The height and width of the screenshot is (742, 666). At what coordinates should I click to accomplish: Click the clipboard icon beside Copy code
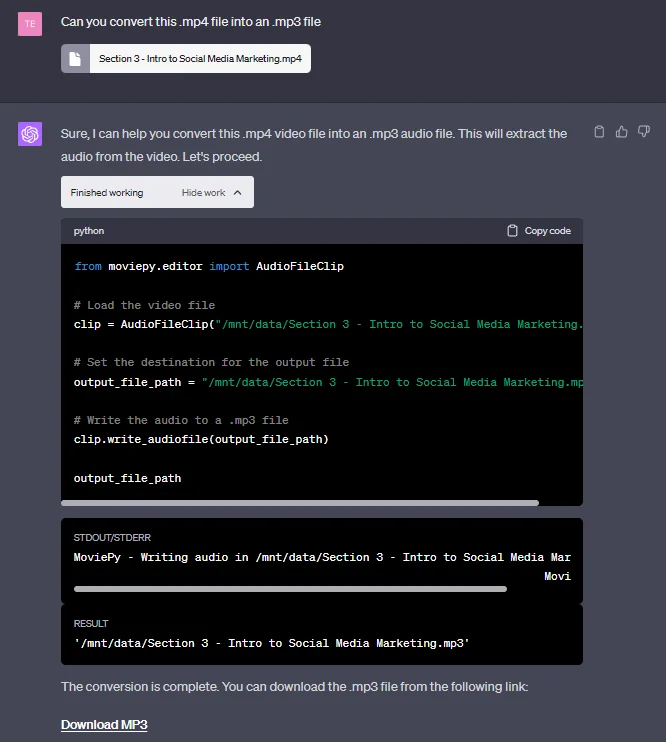(x=512, y=231)
